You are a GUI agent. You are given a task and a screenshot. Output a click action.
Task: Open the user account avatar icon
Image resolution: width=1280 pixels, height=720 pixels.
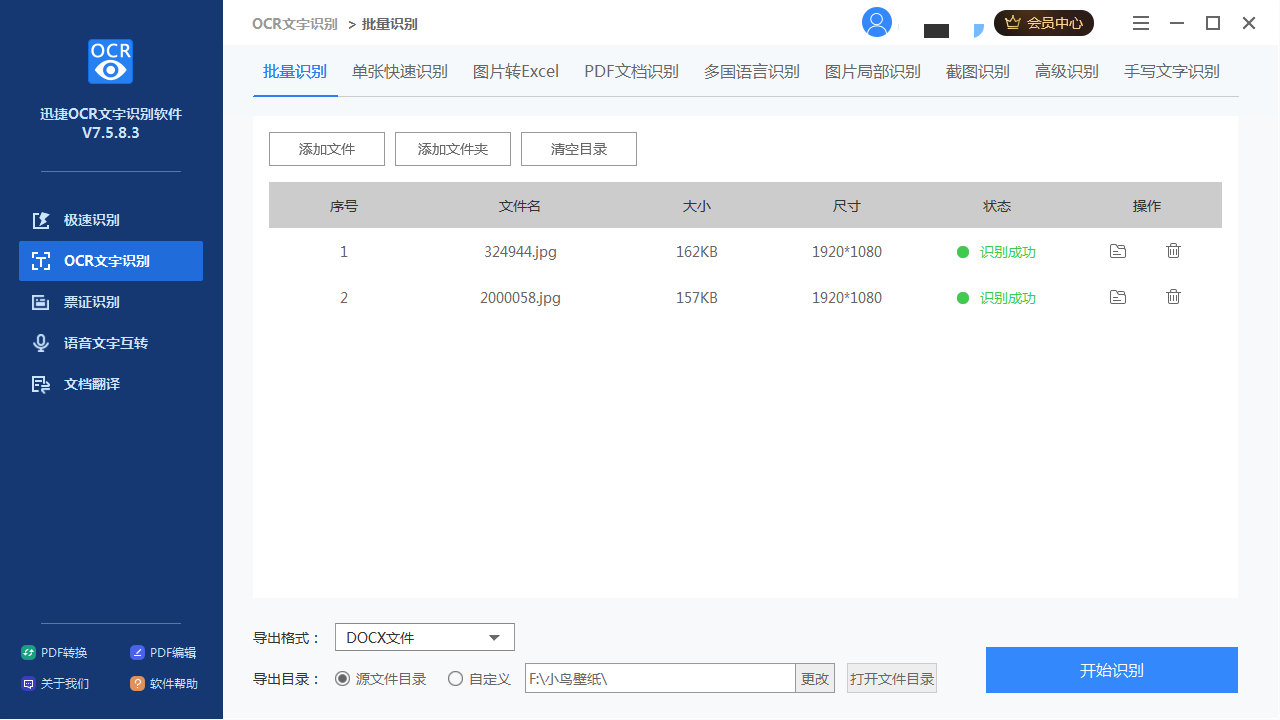pyautogui.click(x=877, y=22)
